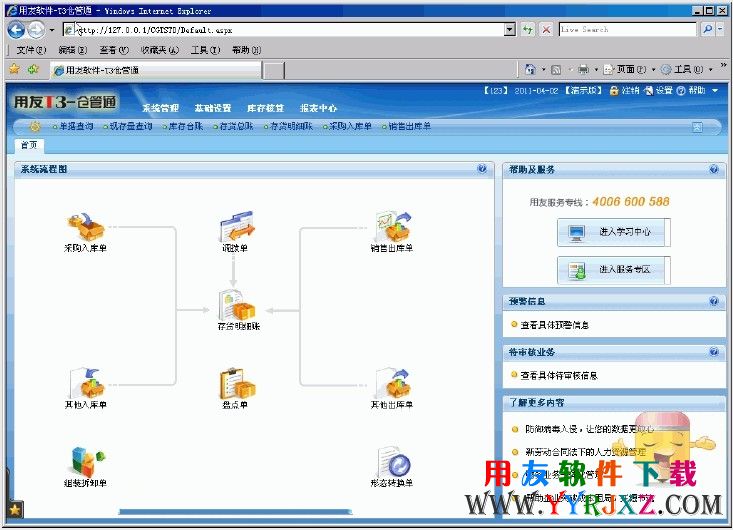Open the 调拨单 flowchart icon
Screen dimensions: 733x530
[237, 226]
